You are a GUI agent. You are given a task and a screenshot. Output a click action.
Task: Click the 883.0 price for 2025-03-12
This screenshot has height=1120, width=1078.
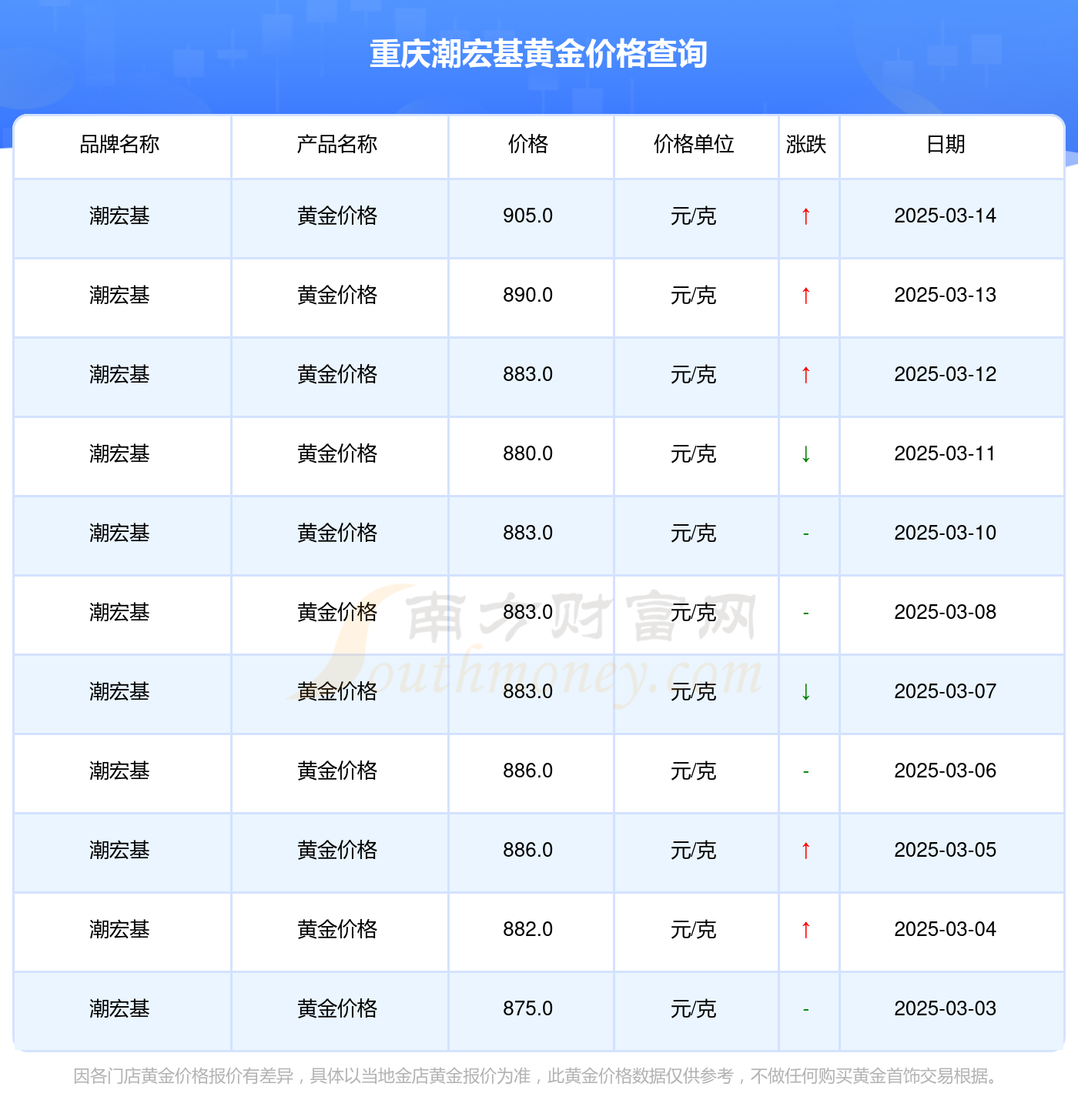pos(528,374)
